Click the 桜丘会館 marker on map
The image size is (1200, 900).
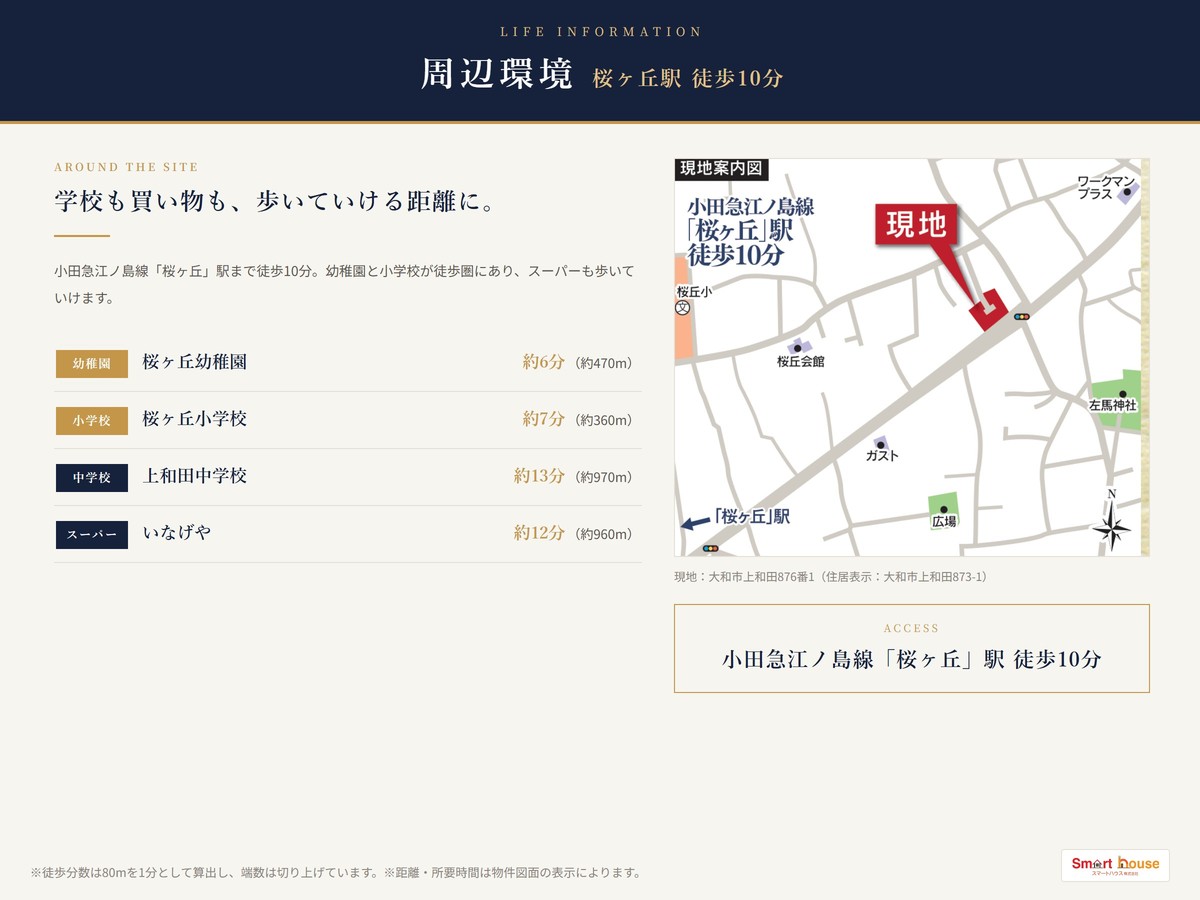point(796,348)
